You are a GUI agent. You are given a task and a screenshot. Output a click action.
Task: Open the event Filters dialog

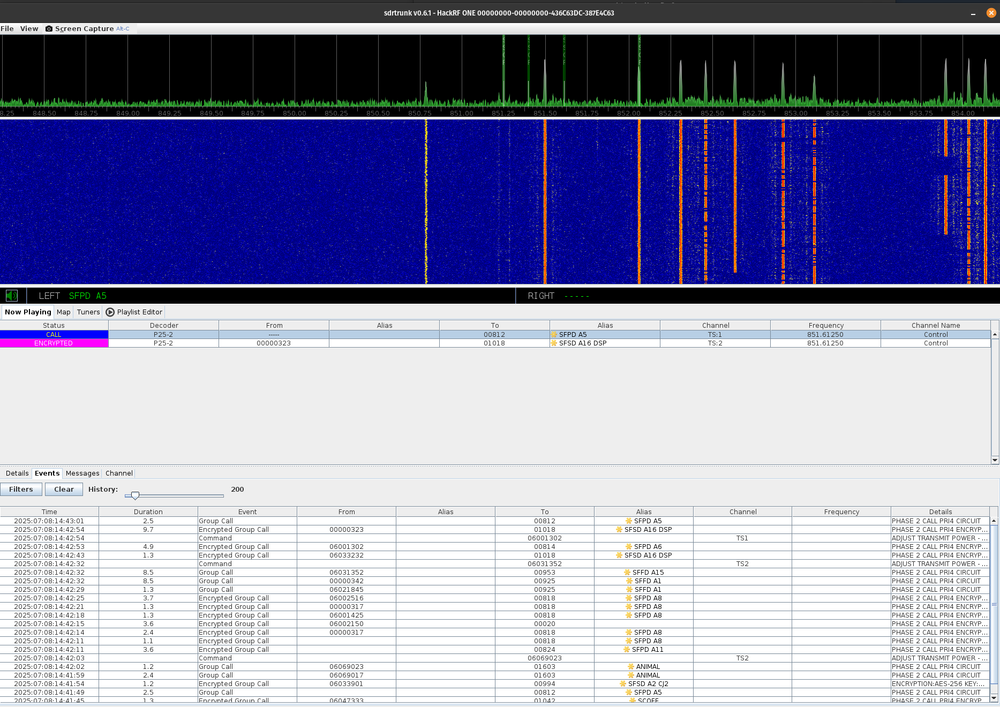[x=20, y=489]
